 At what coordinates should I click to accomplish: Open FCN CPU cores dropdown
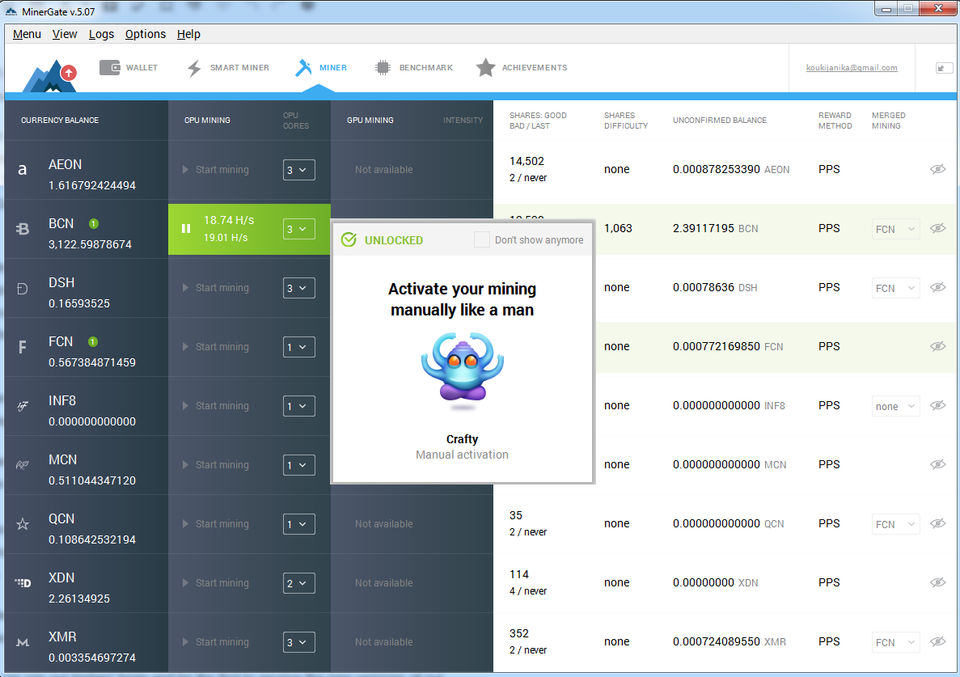(299, 347)
